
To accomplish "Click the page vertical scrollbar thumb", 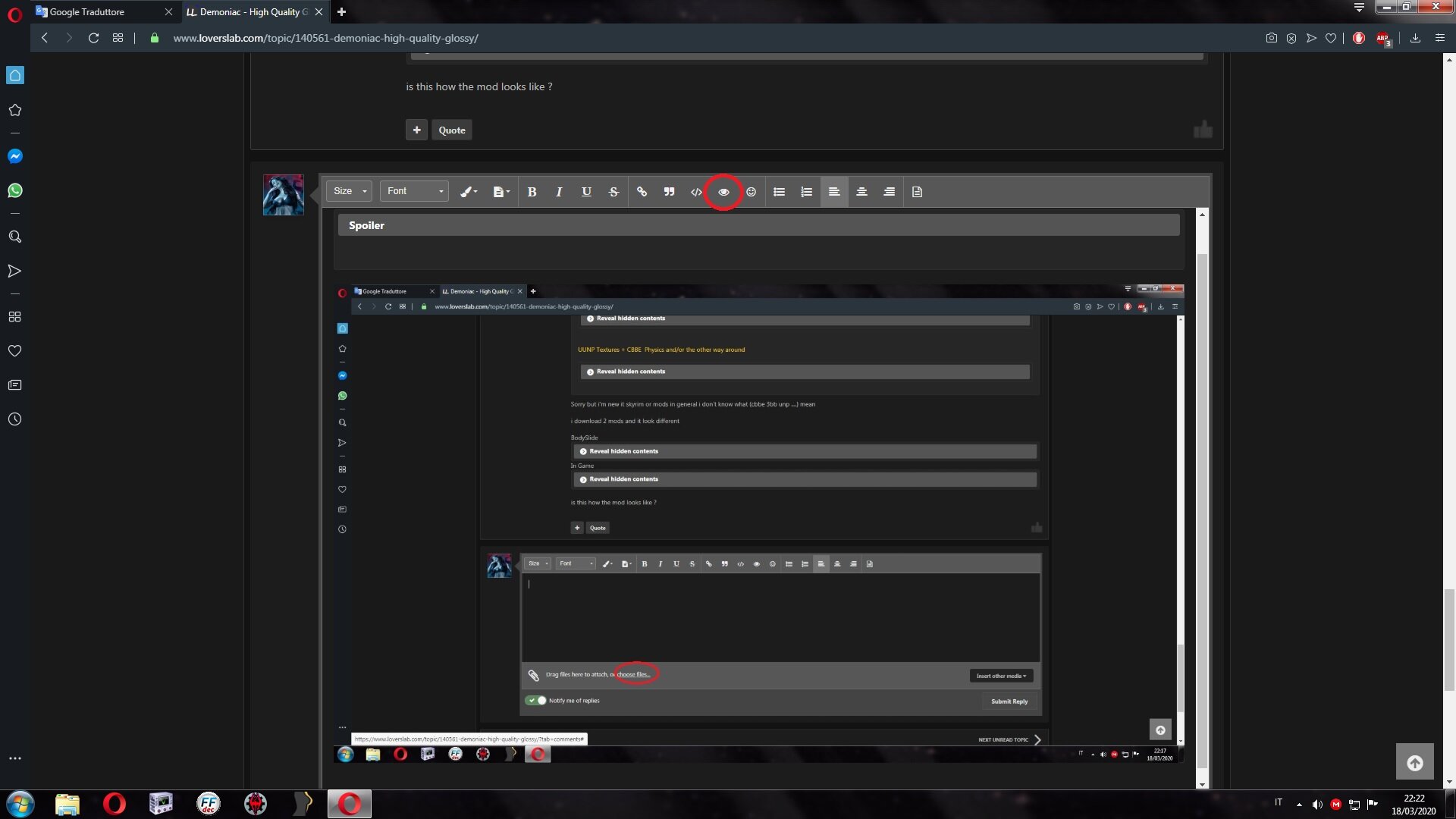I will 1449,641.
